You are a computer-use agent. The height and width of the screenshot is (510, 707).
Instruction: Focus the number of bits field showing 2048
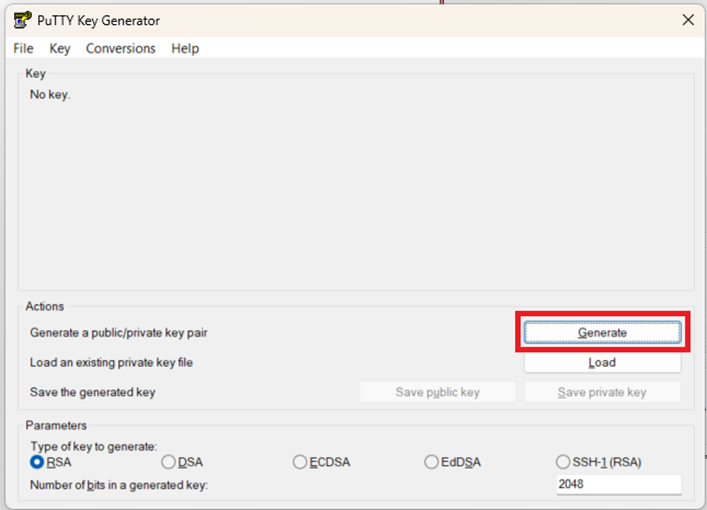[618, 484]
